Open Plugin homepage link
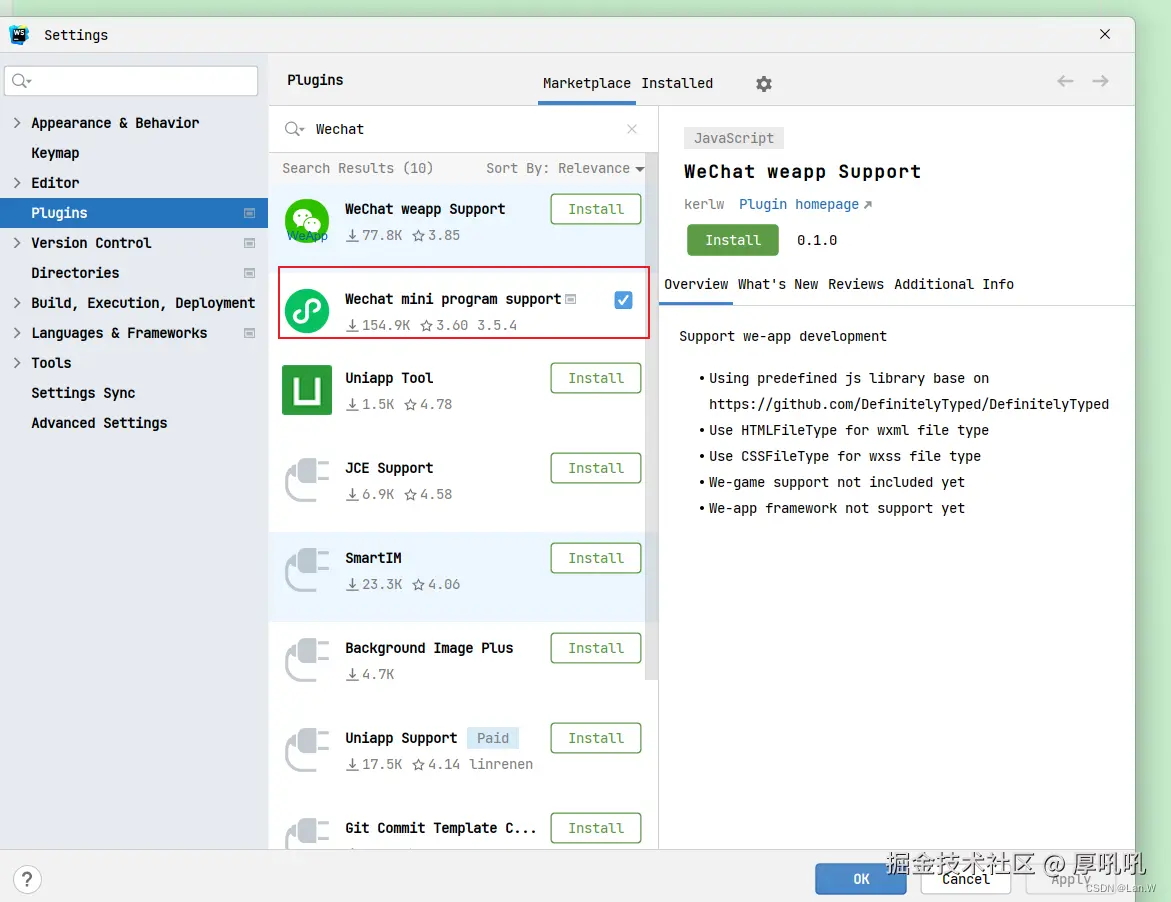This screenshot has width=1171, height=902. (805, 204)
